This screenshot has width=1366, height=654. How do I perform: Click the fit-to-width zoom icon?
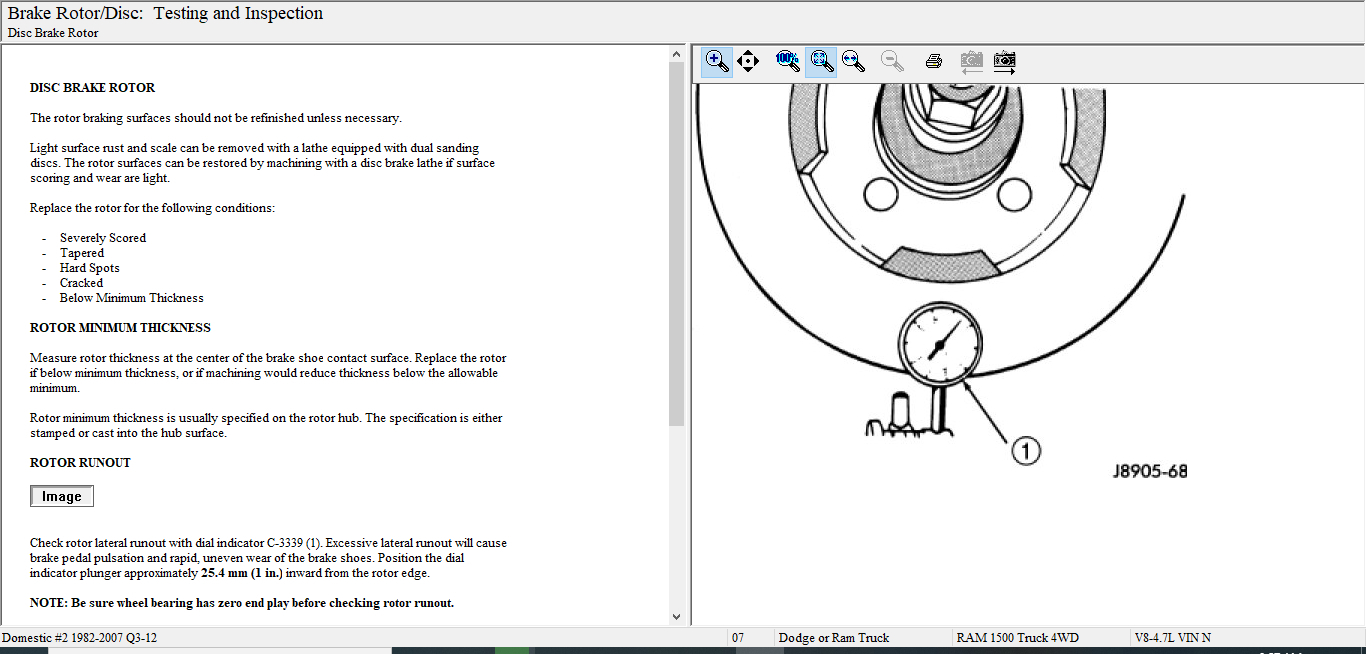point(853,61)
